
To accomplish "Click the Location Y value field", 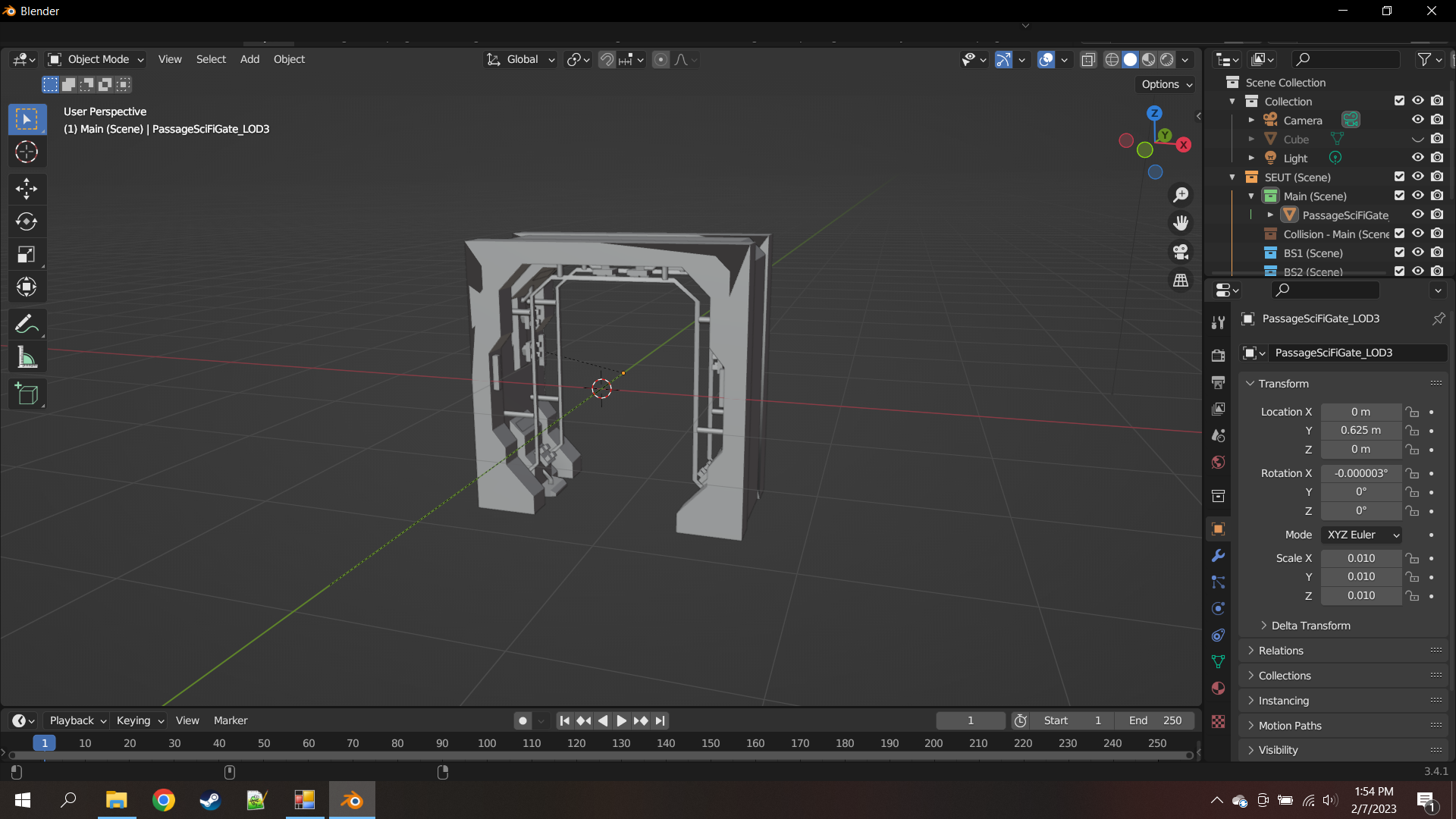I will click(x=1360, y=430).
